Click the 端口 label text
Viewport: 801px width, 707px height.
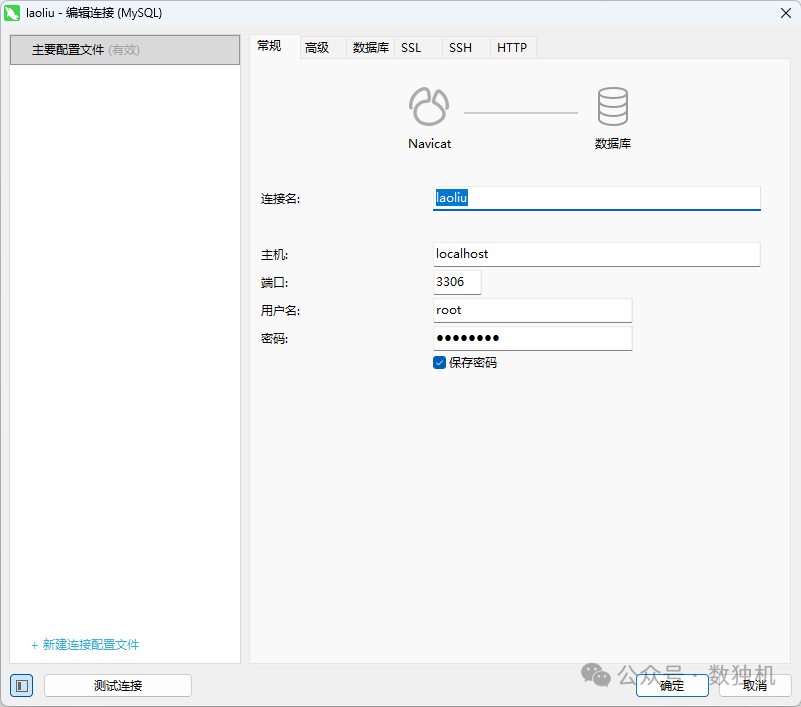pyautogui.click(x=274, y=282)
